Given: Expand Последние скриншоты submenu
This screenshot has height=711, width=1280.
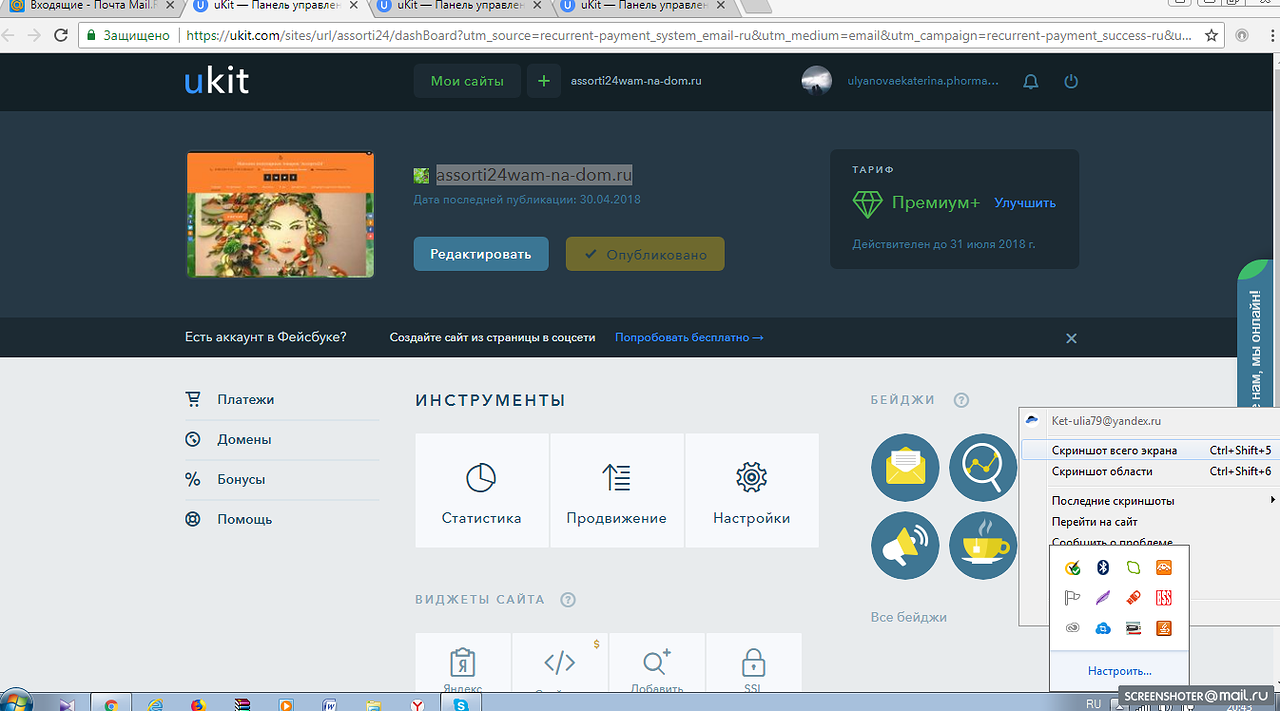Looking at the screenshot, I should click(1148, 500).
